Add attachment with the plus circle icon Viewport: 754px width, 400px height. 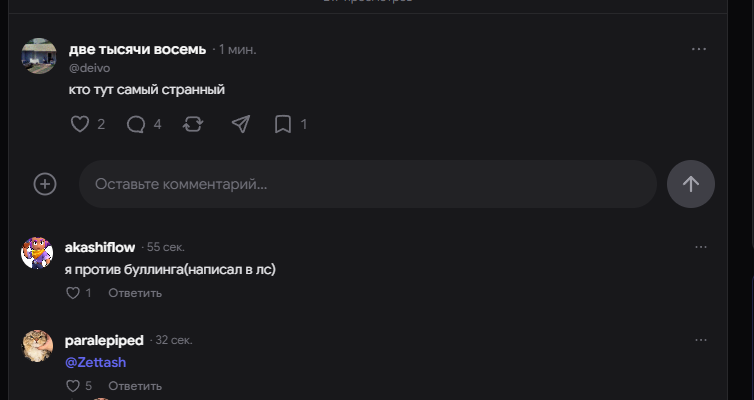[x=45, y=184]
